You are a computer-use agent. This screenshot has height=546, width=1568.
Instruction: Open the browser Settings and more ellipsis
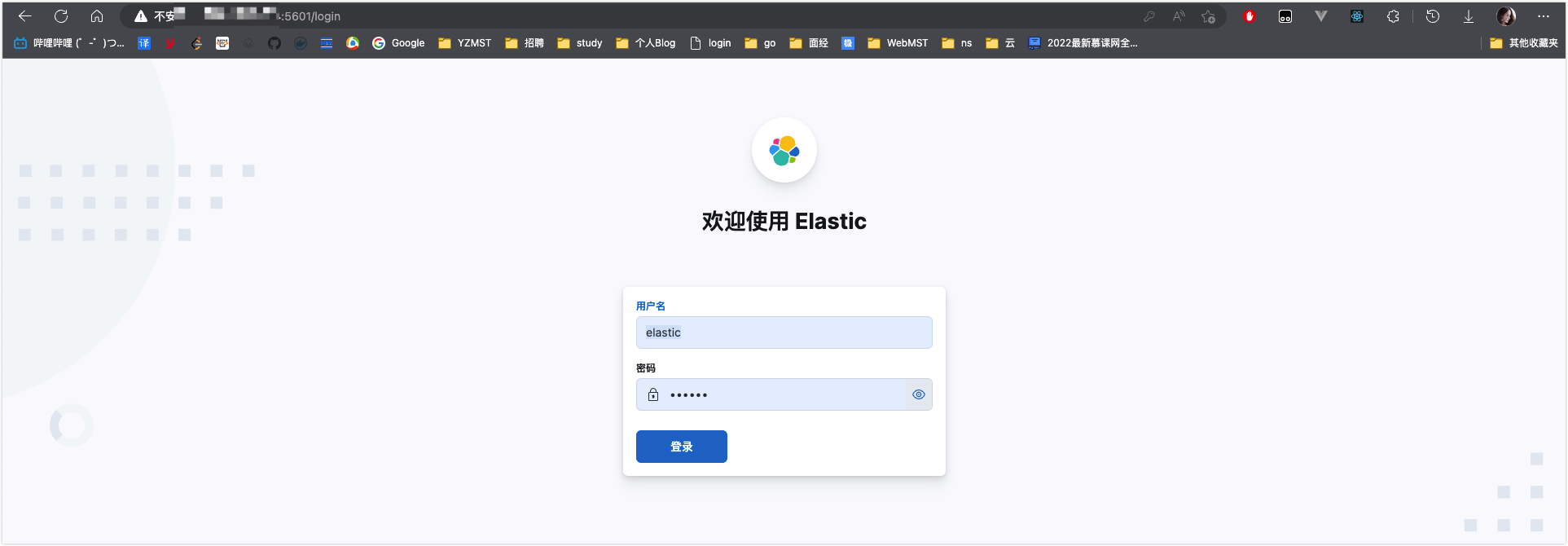[1544, 16]
